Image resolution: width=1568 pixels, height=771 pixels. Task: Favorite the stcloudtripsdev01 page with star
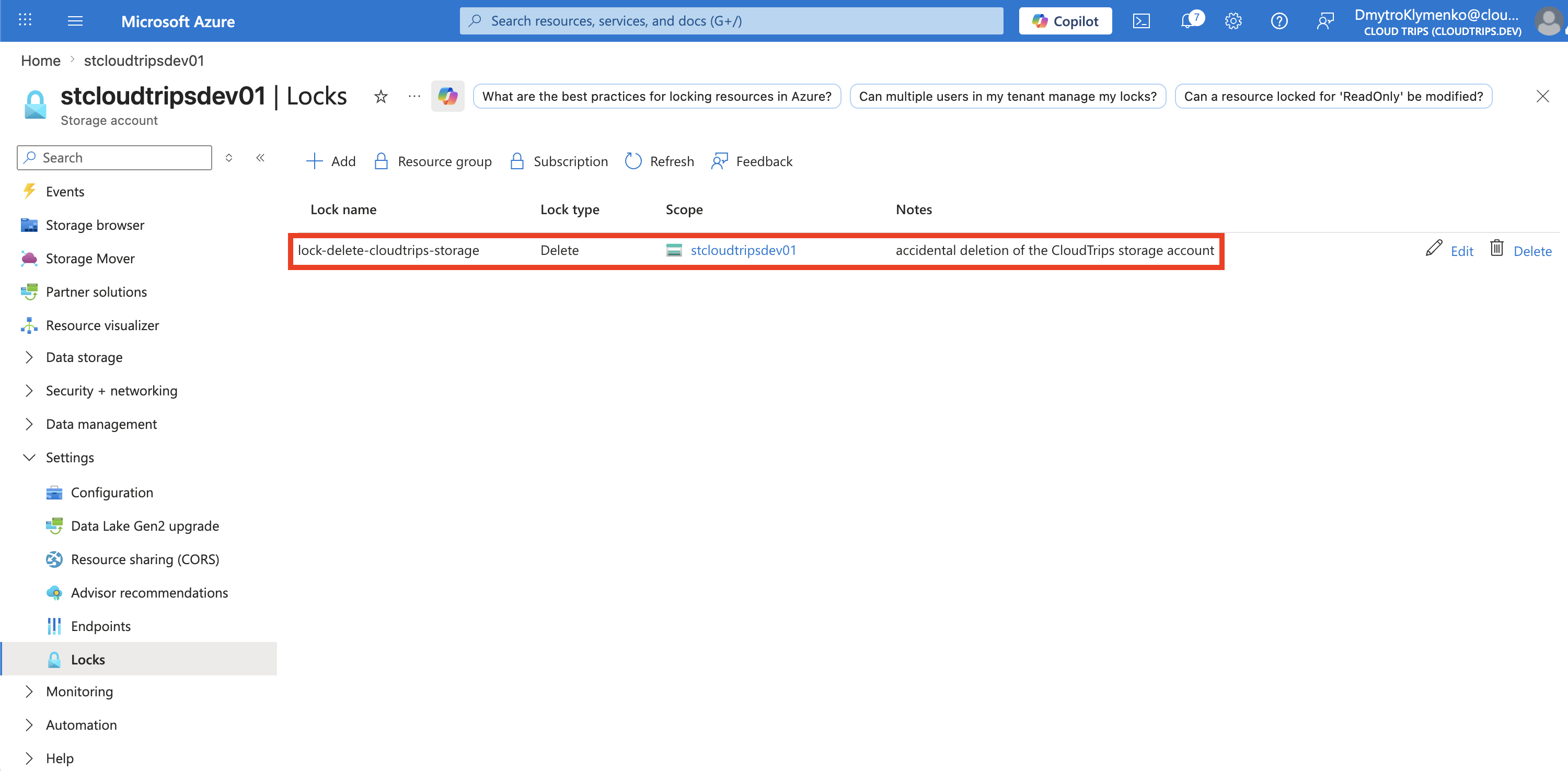[381, 96]
